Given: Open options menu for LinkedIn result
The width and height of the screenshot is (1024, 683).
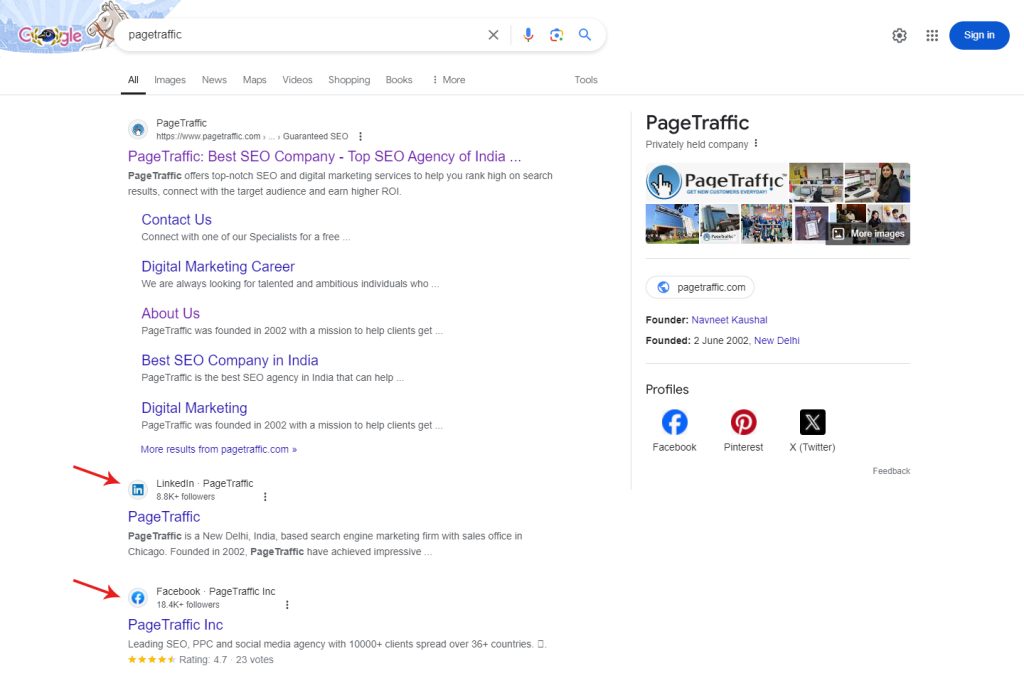Looking at the screenshot, I should pos(265,497).
